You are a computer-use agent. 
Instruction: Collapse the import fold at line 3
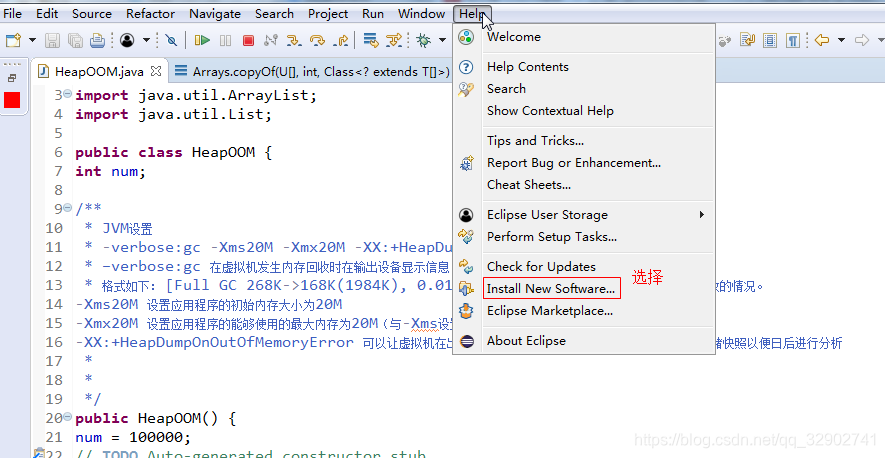point(68,94)
